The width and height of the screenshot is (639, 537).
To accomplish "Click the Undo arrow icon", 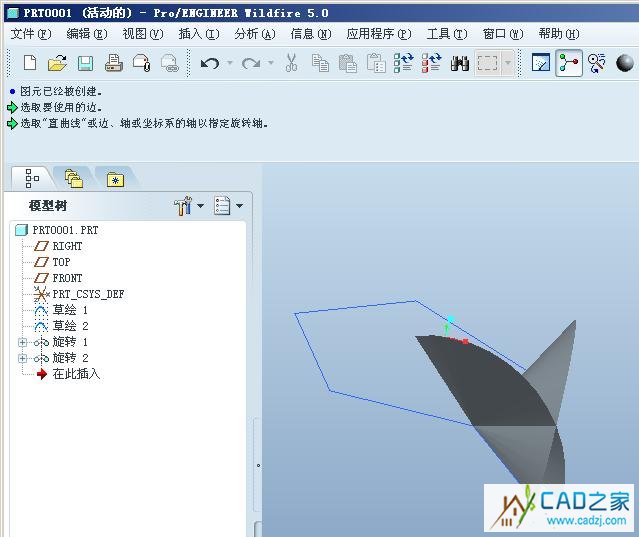I will coord(209,64).
